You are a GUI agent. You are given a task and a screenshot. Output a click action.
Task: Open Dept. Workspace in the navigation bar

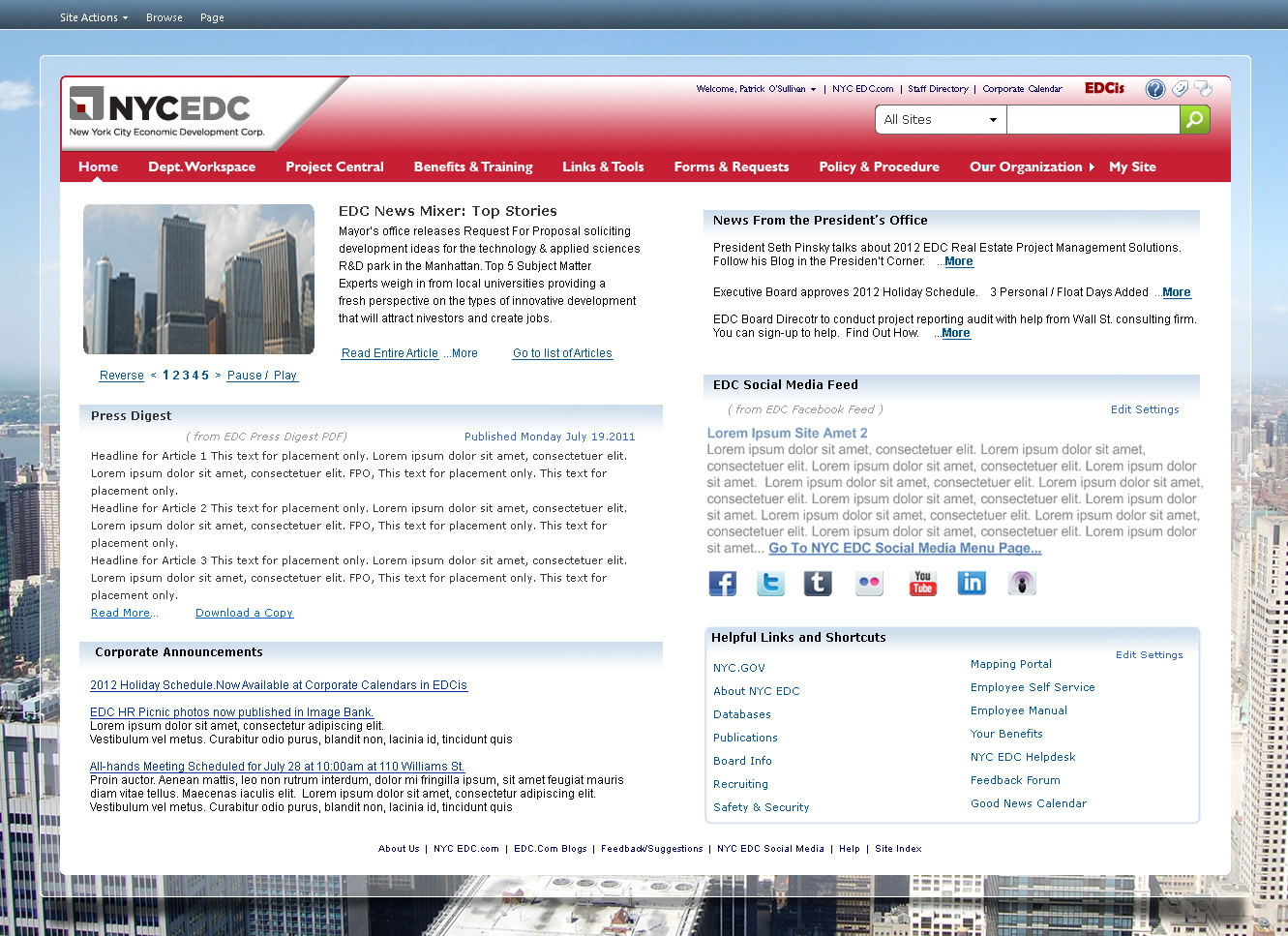(x=201, y=166)
